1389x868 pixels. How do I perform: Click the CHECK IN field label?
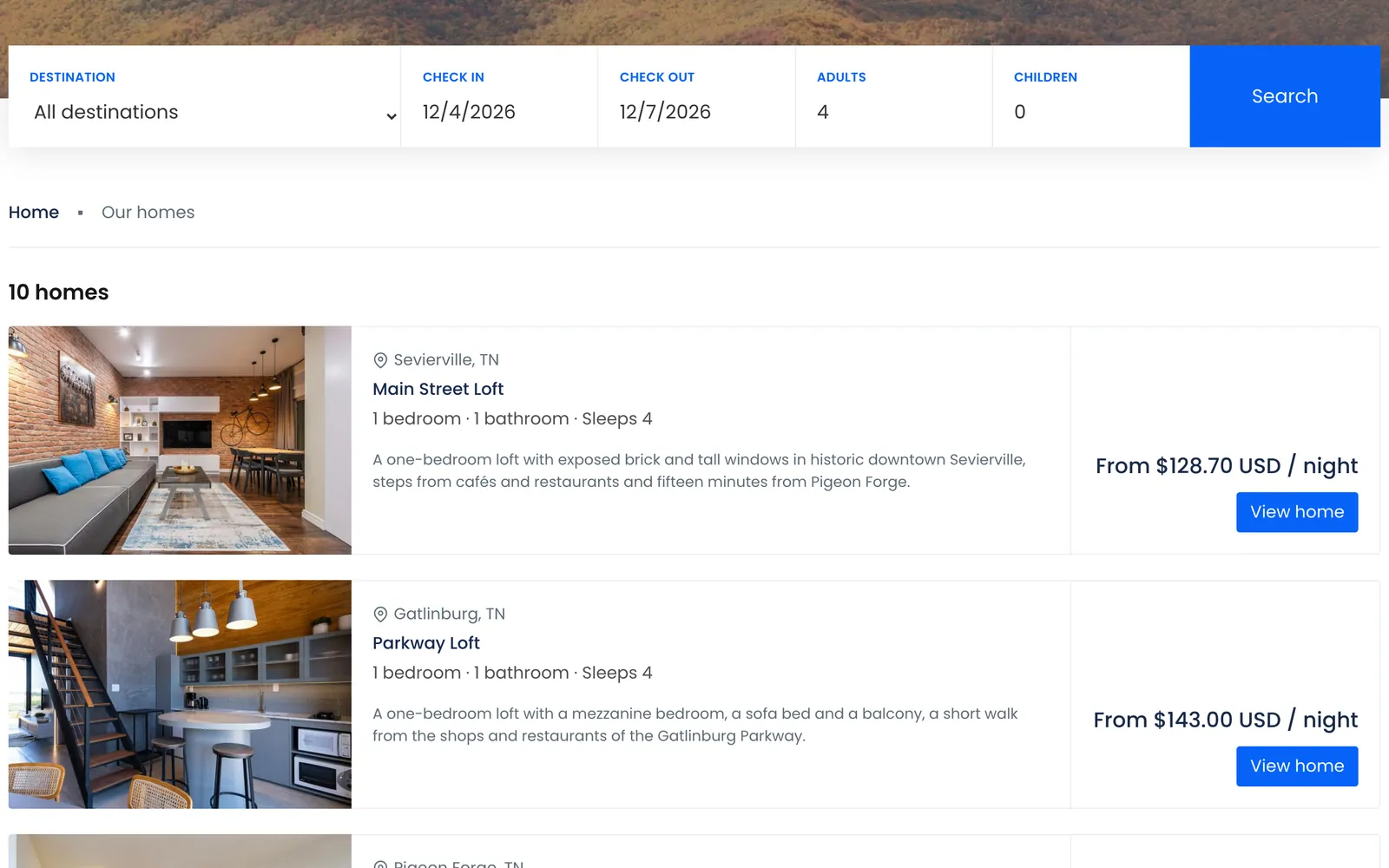(x=453, y=77)
